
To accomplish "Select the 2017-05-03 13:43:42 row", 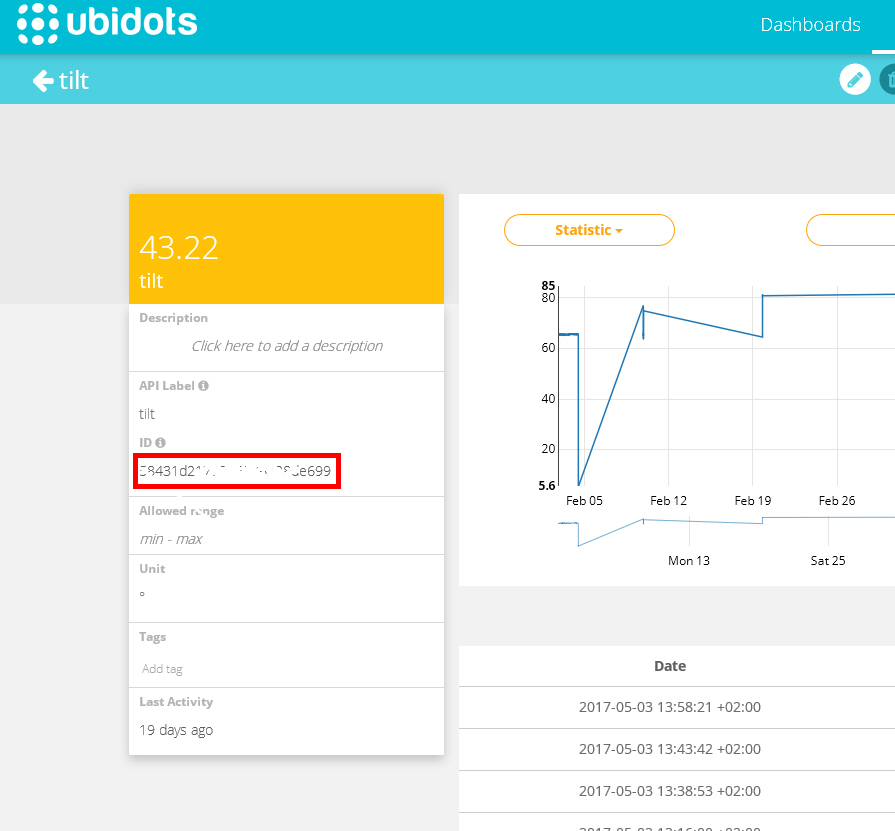I will point(670,749).
